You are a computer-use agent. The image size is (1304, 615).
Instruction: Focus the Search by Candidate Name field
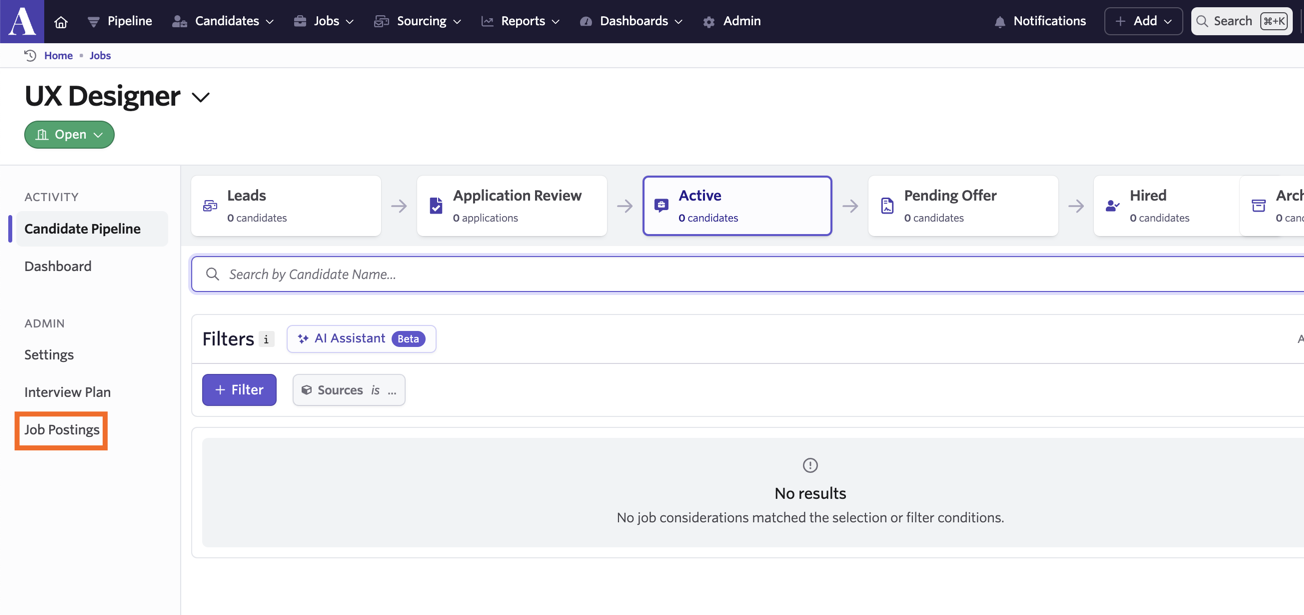[748, 274]
